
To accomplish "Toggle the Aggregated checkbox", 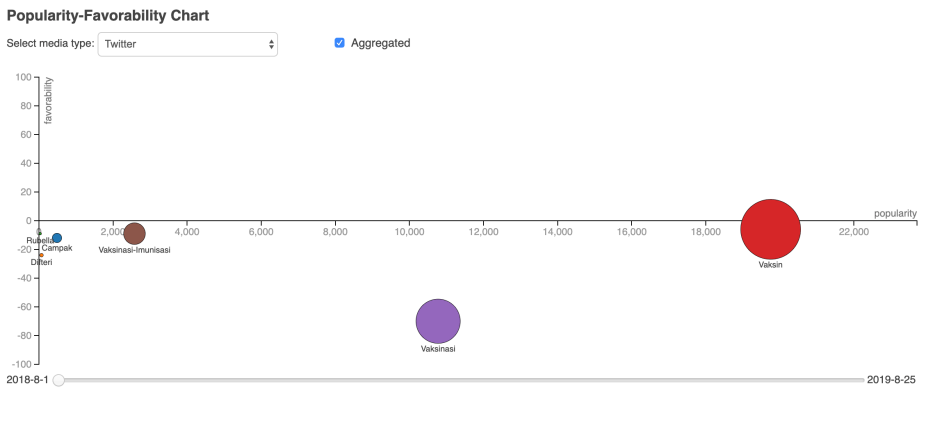I will 340,43.
